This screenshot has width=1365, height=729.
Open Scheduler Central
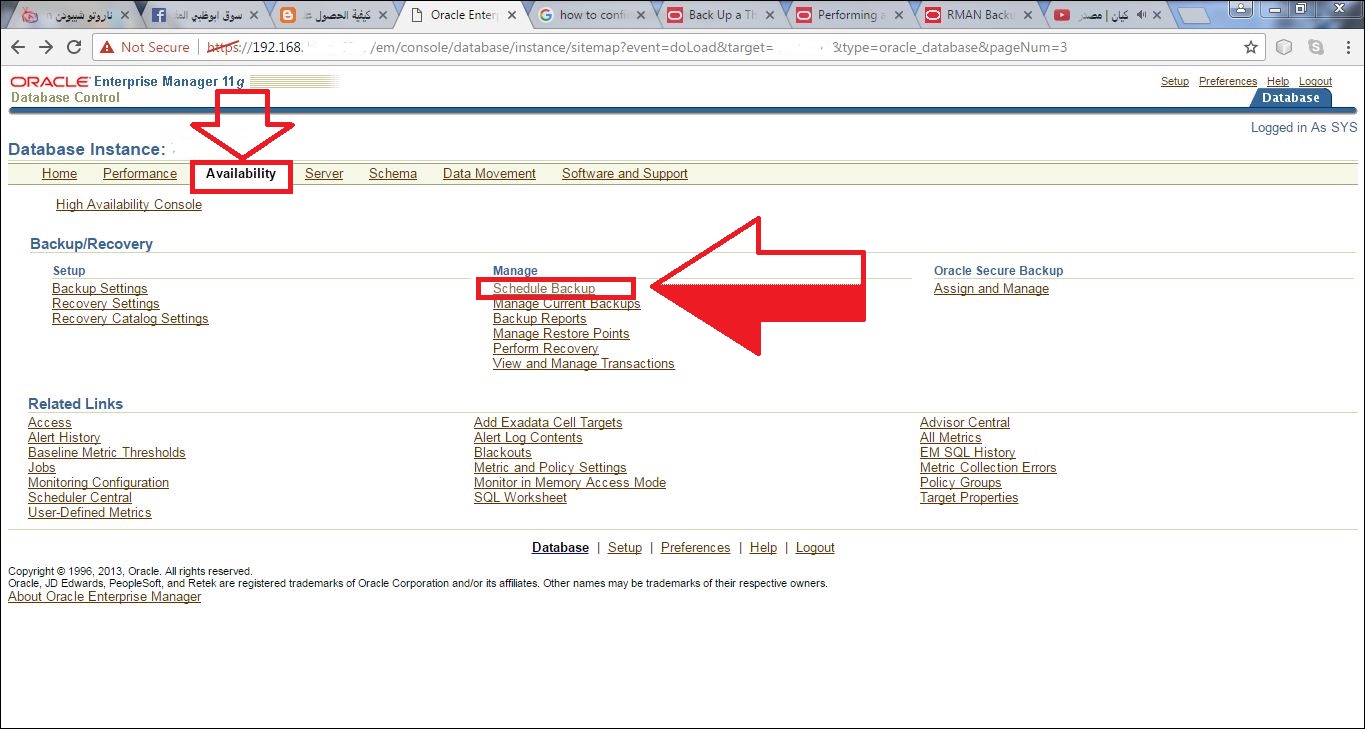pyautogui.click(x=80, y=498)
